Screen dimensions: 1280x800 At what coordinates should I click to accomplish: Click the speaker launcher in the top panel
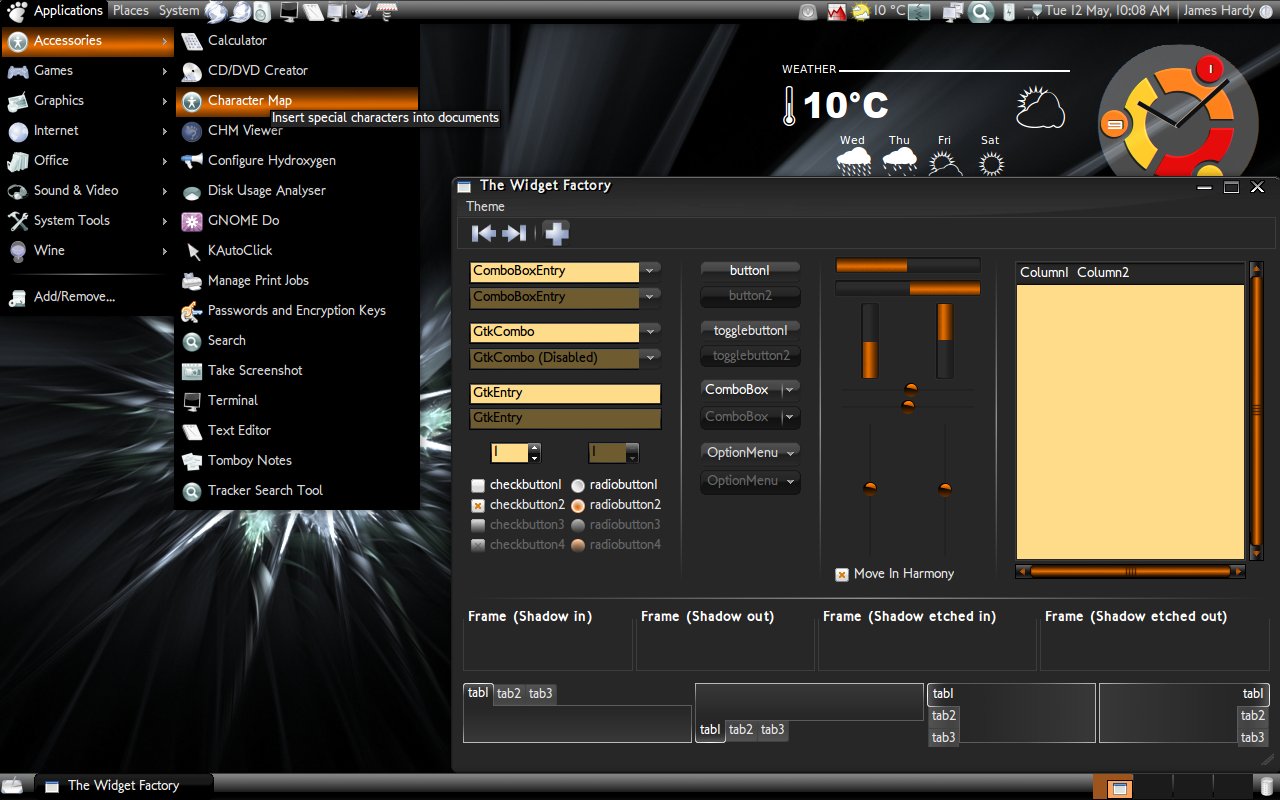(262, 12)
